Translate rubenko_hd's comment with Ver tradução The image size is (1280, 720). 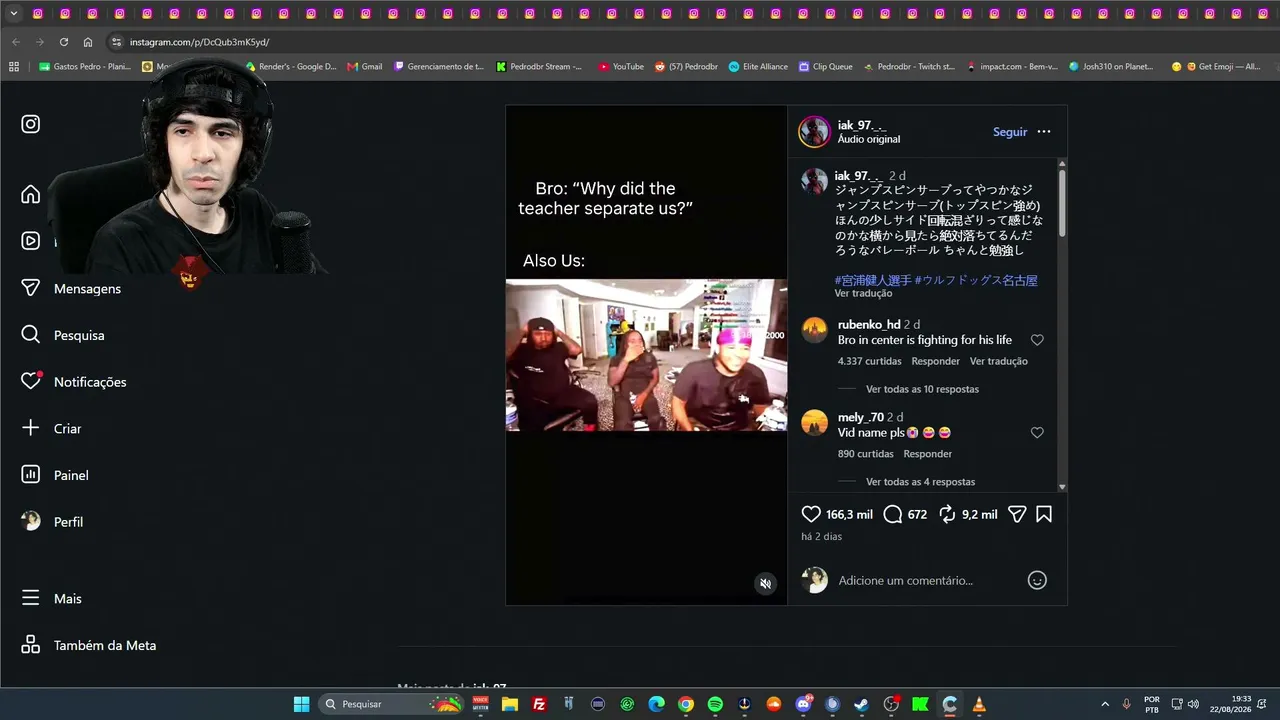tap(998, 361)
